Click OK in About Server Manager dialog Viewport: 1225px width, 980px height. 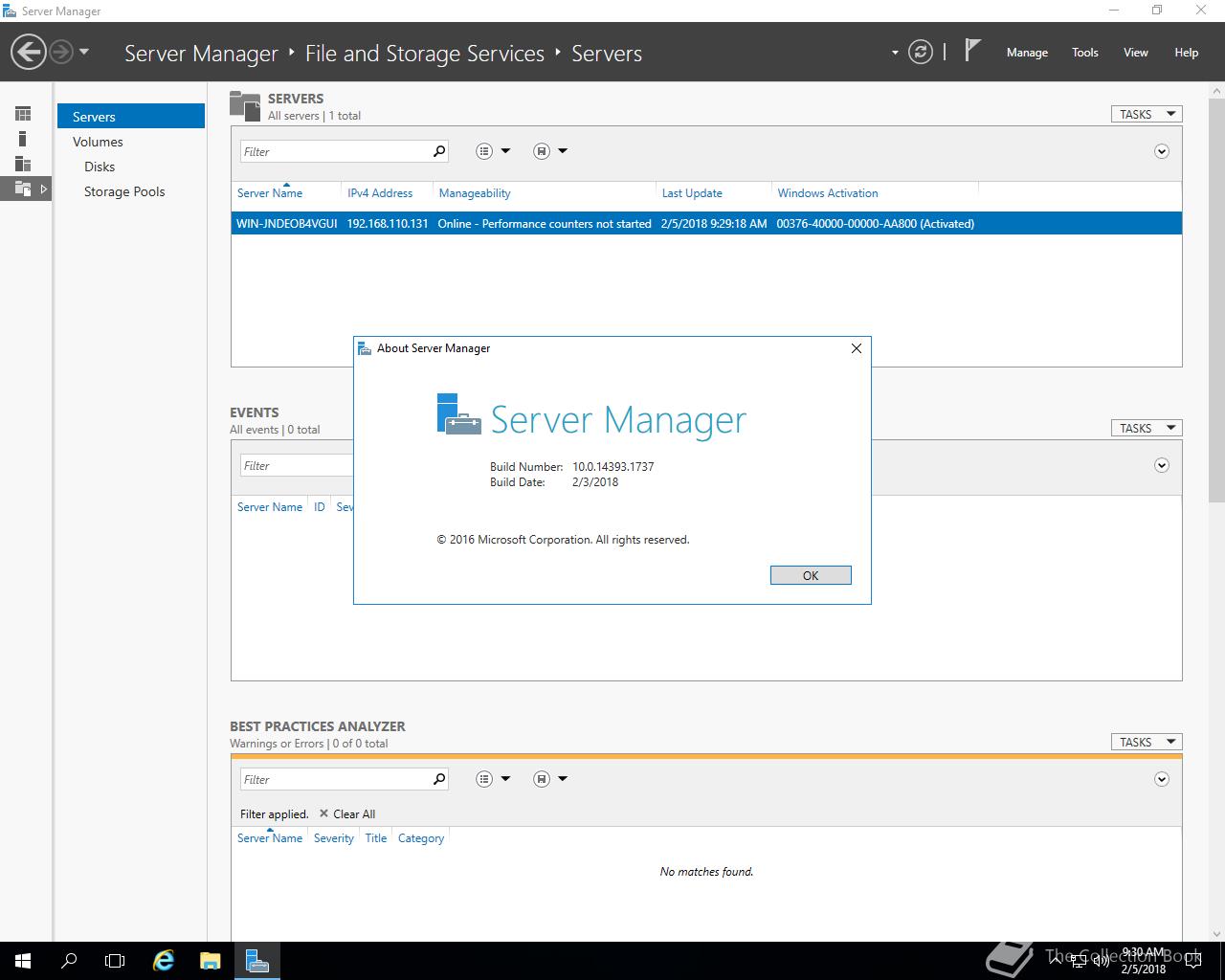[x=811, y=575]
